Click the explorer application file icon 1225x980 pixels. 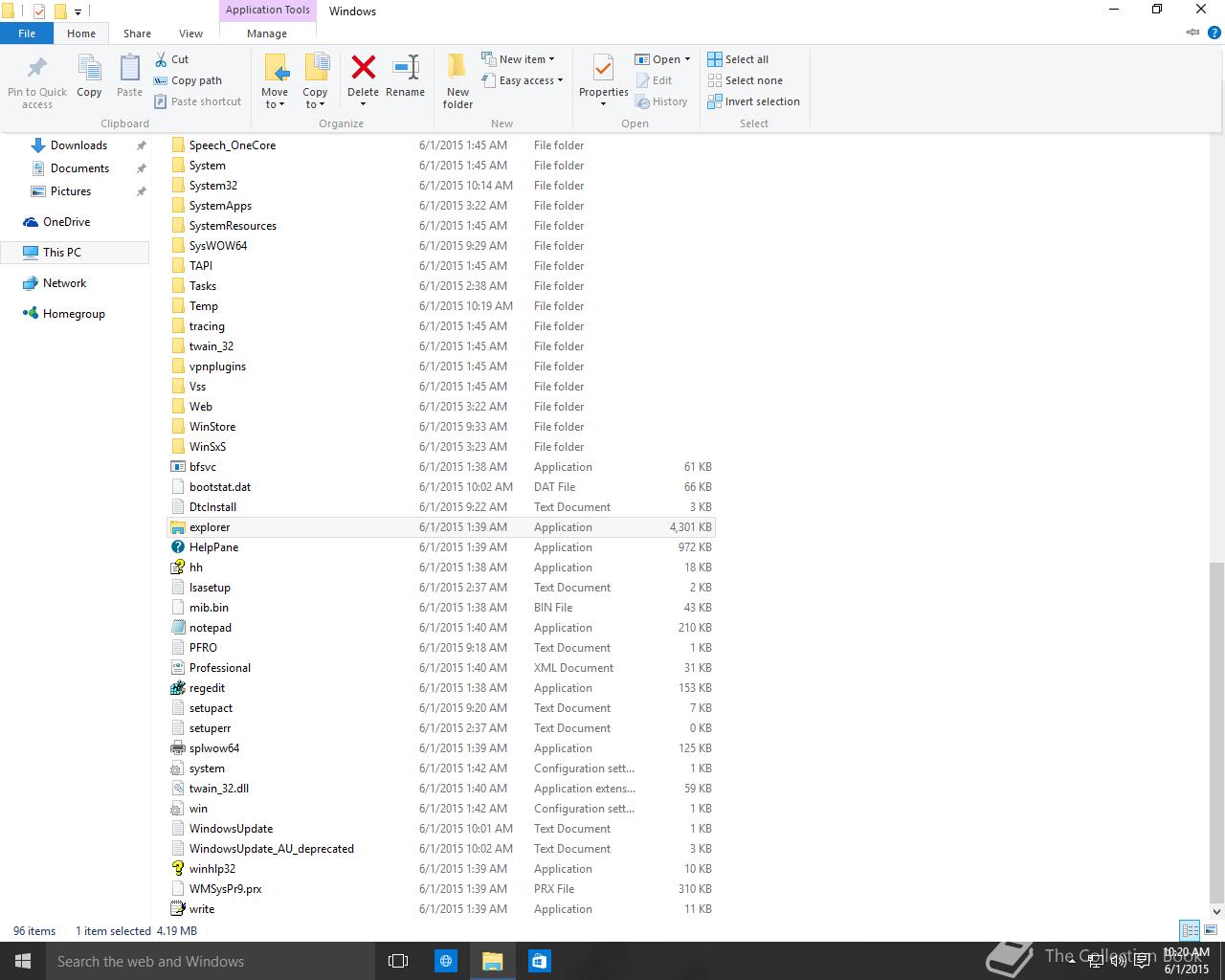pos(177,527)
